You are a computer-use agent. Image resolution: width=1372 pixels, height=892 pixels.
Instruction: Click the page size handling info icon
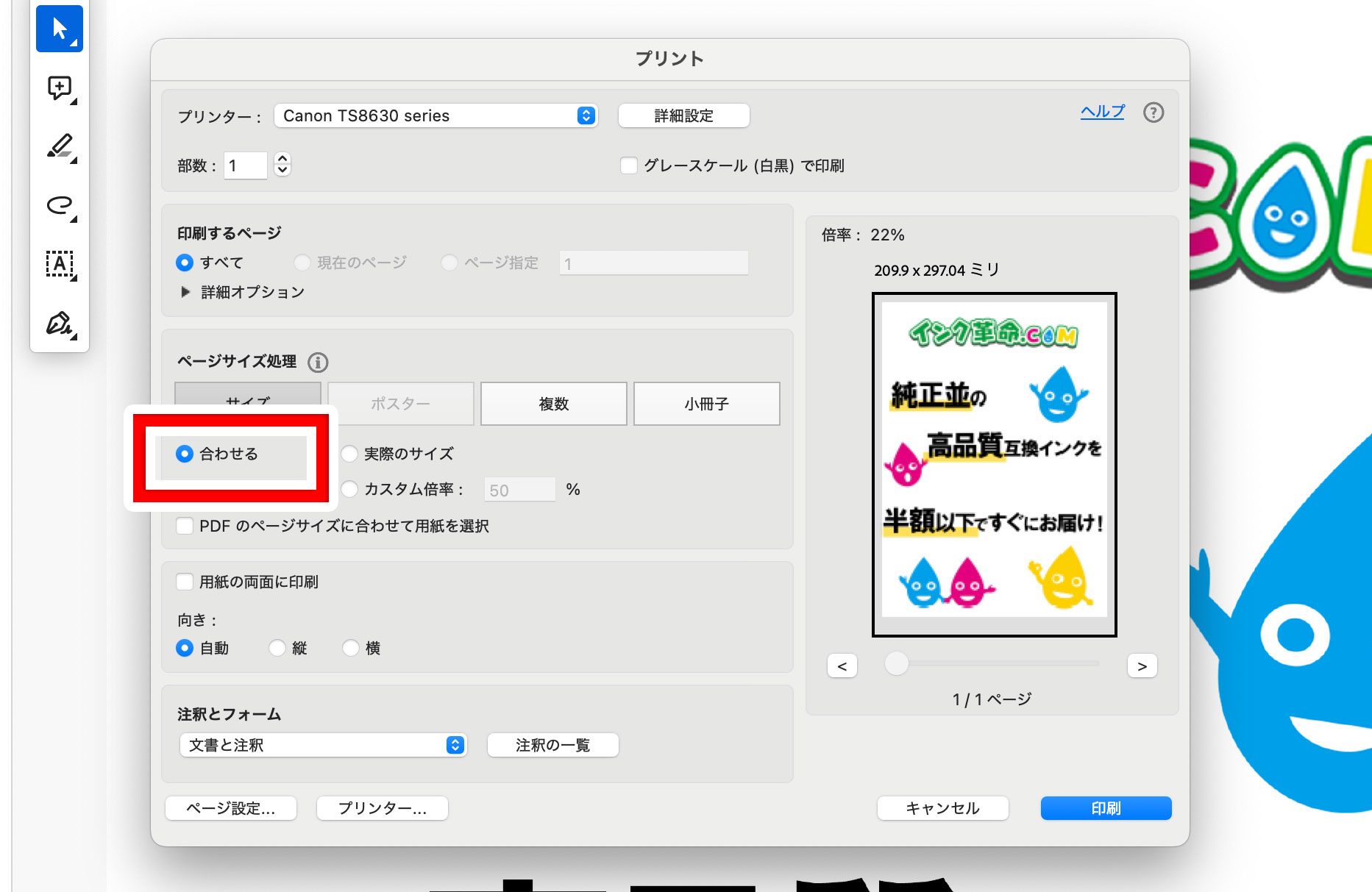318,362
